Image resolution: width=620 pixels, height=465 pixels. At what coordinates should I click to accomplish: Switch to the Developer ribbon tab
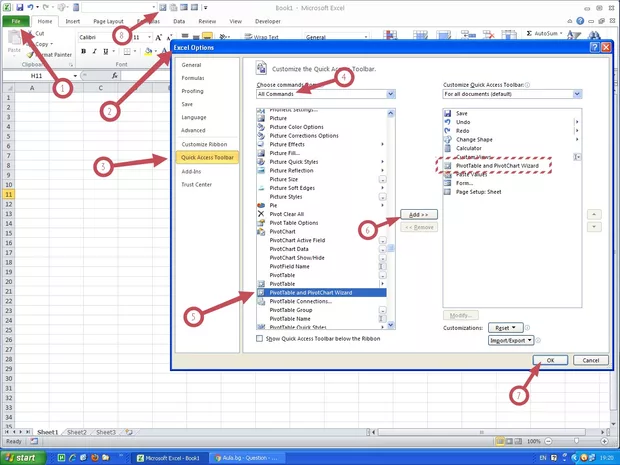[268, 21]
